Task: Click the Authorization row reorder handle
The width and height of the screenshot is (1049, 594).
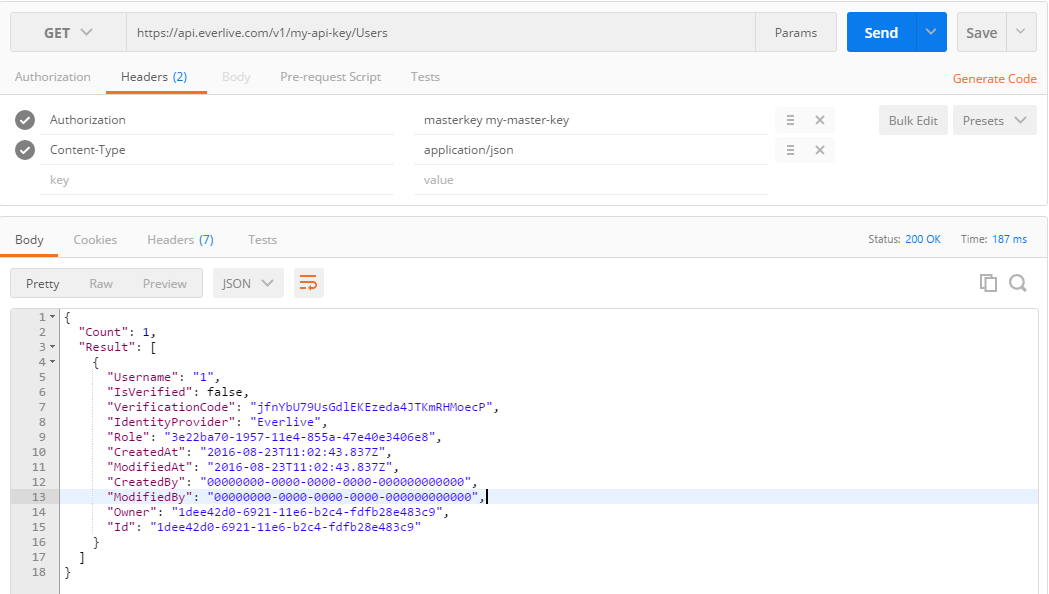Action: point(790,120)
